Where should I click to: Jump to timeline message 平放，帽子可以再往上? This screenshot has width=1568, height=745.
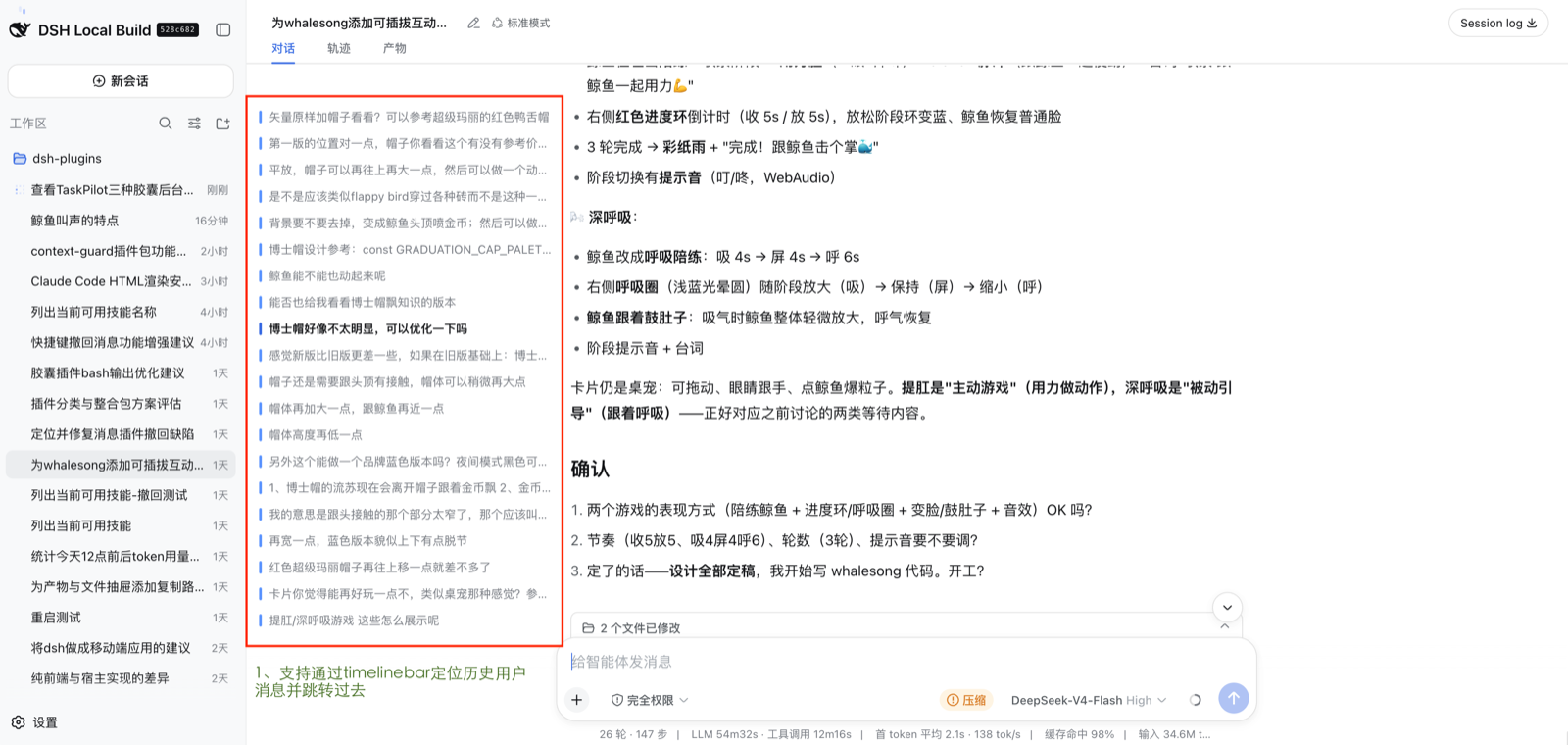pyautogui.click(x=405, y=170)
